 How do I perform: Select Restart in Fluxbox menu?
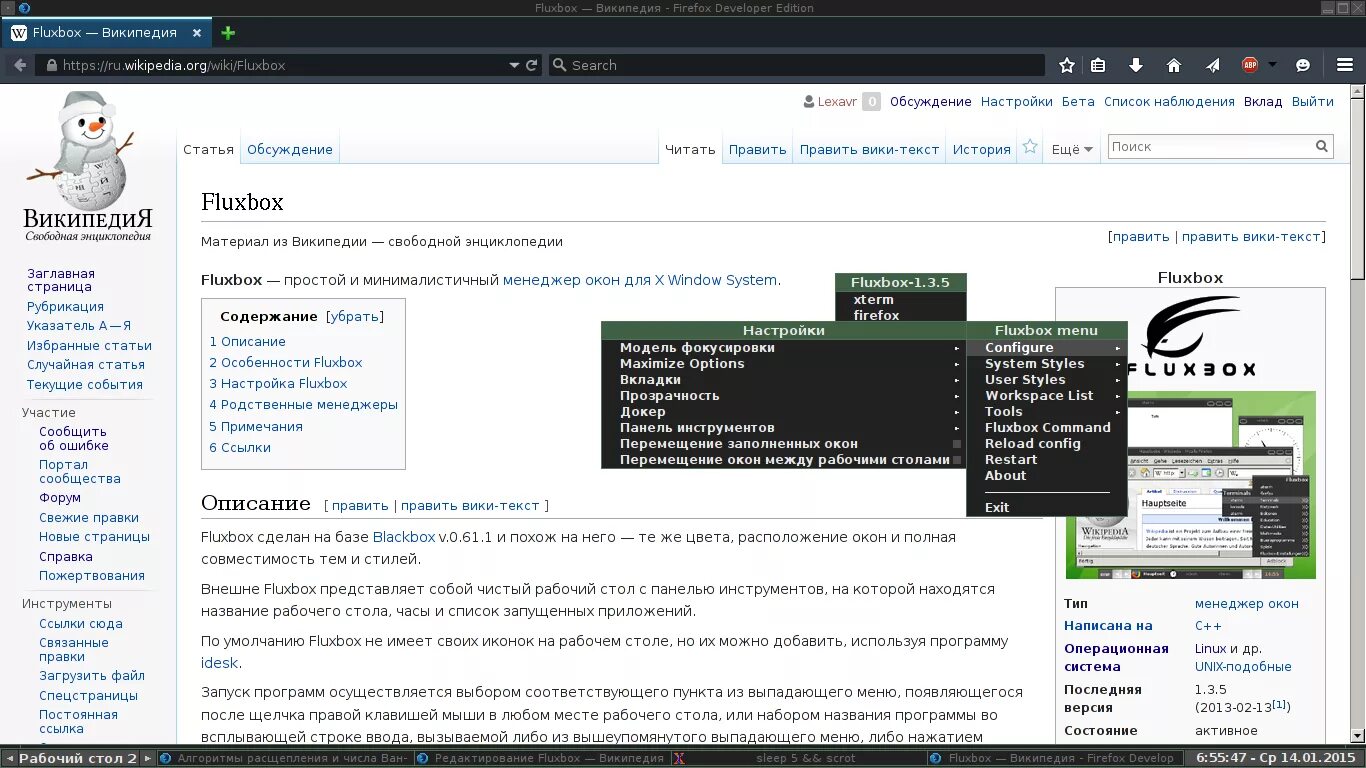(1047, 460)
